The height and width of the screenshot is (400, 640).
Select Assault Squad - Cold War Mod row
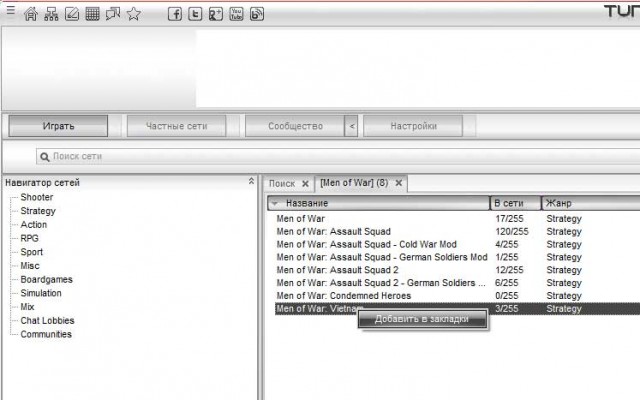coord(457,244)
